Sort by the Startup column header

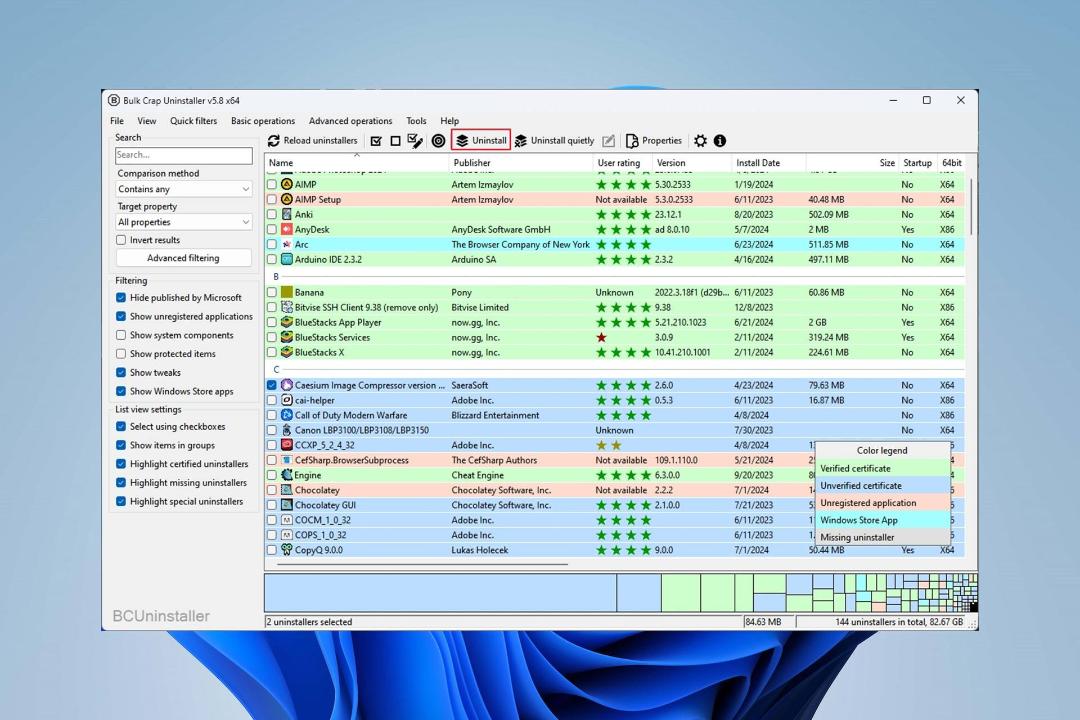(917, 163)
